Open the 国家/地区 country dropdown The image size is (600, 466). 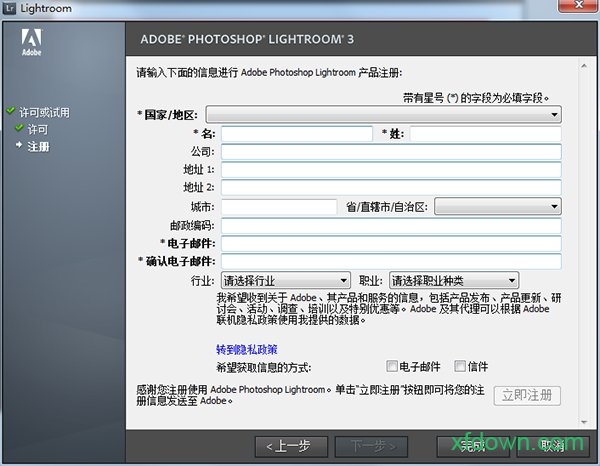point(383,114)
